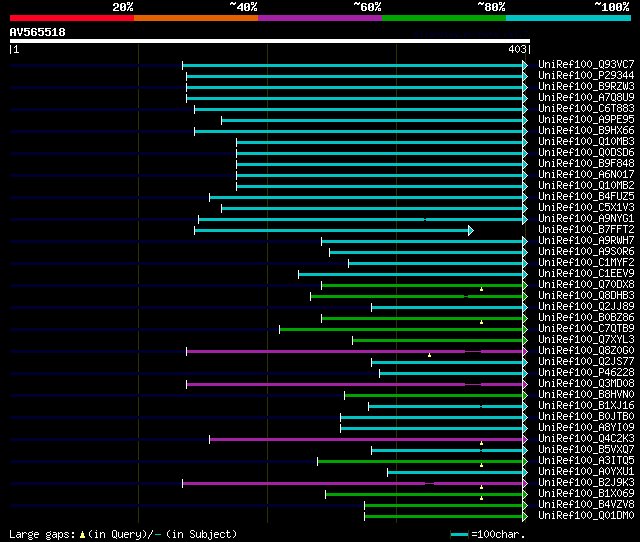This screenshot has width=640, height=542.
Task: Select the UniRef100_B2J9K3 label
Action: coord(586,483)
